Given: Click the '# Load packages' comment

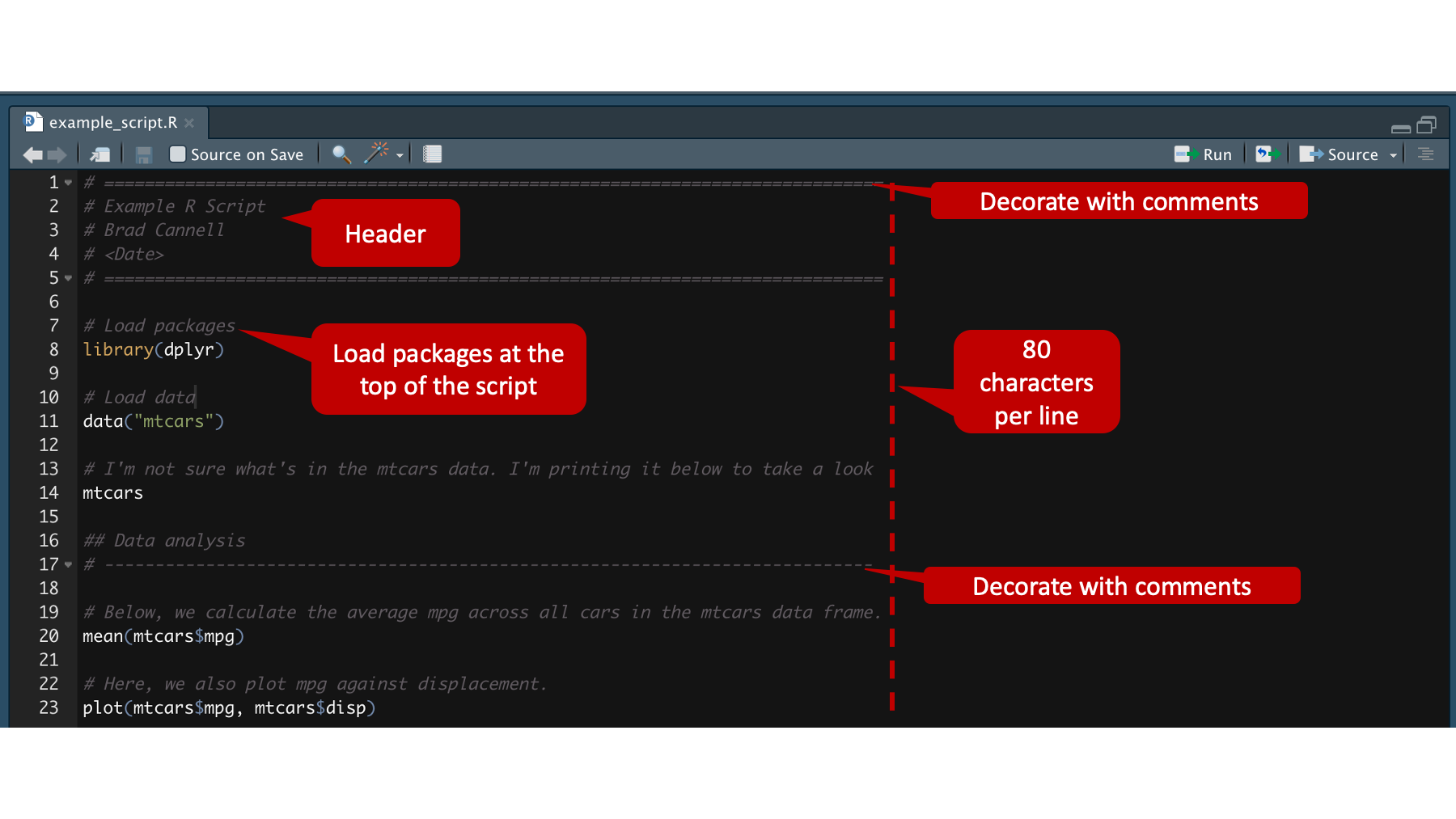Looking at the screenshot, I should pyautogui.click(x=159, y=326).
